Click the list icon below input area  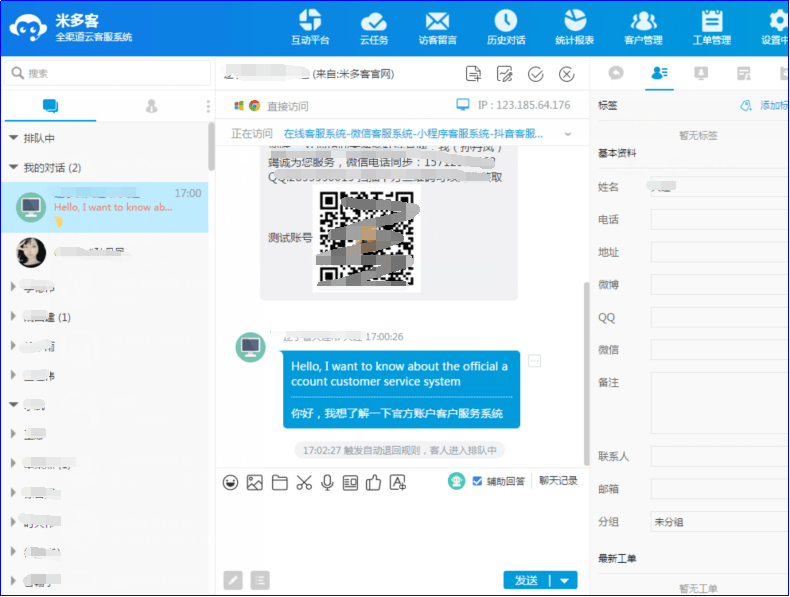(260, 580)
